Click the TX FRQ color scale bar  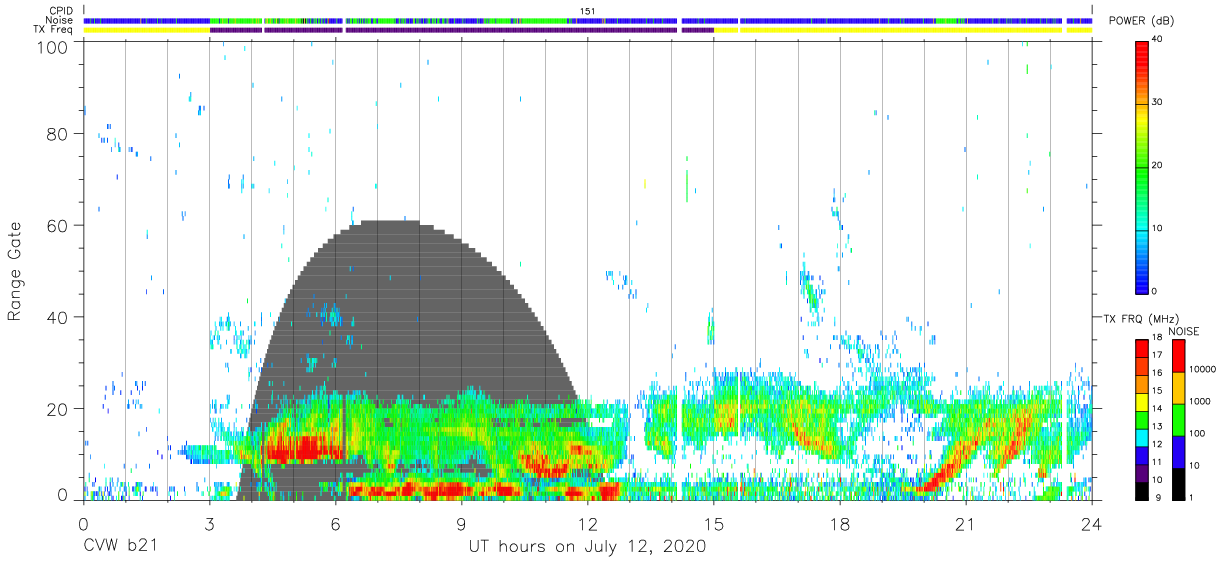pyautogui.click(x=1142, y=419)
